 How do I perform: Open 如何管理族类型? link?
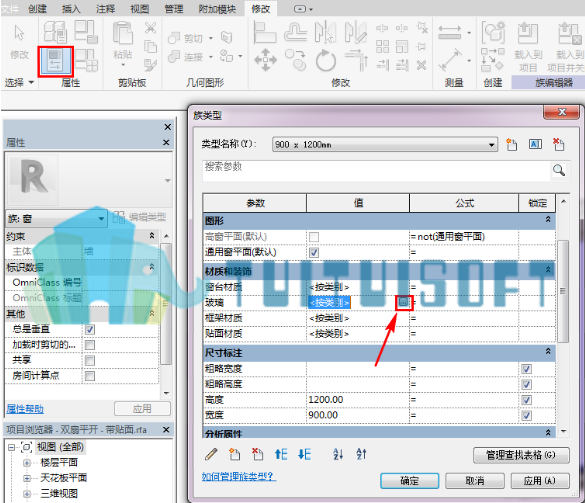pos(239,477)
